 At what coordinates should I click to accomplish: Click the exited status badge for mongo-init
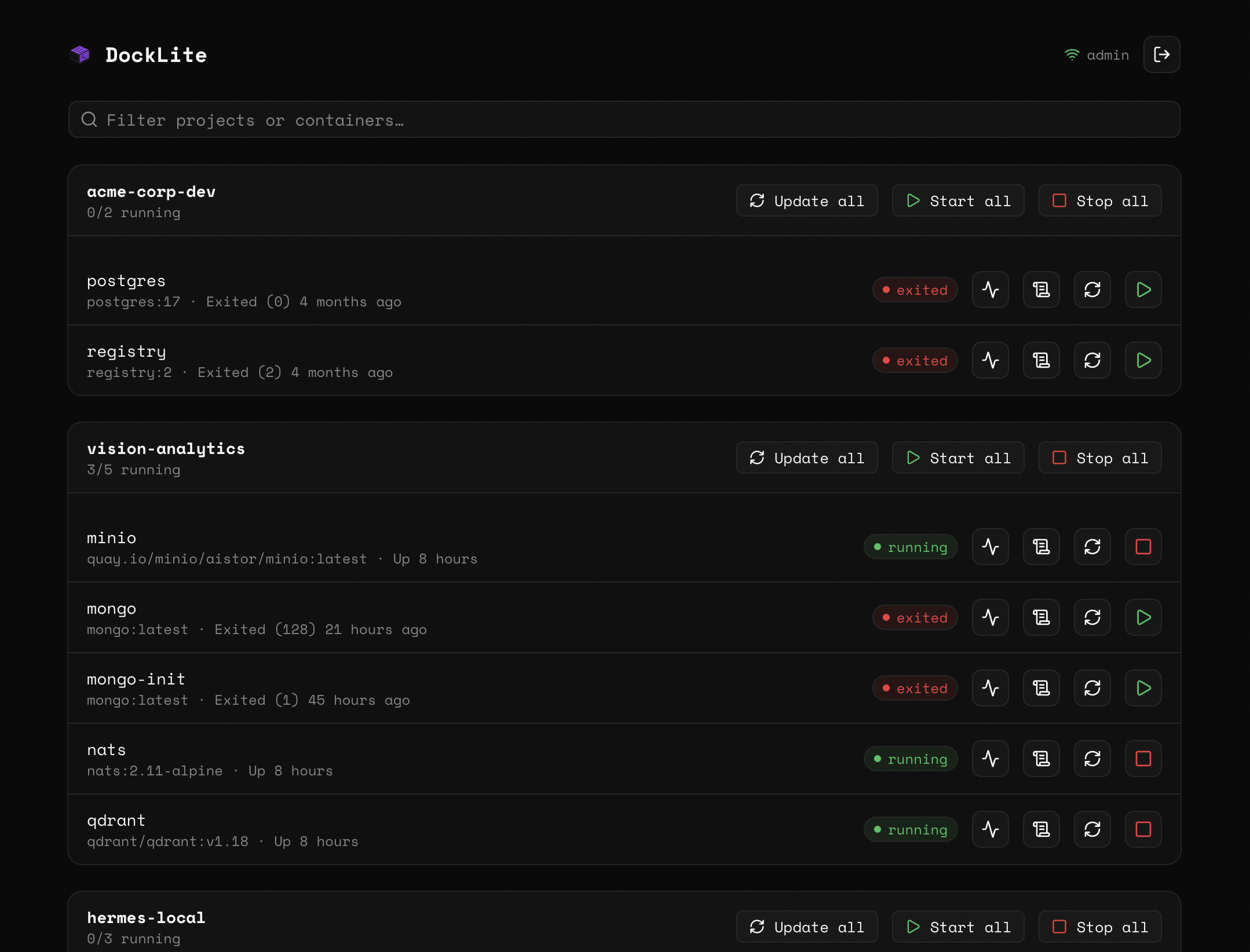pos(915,688)
